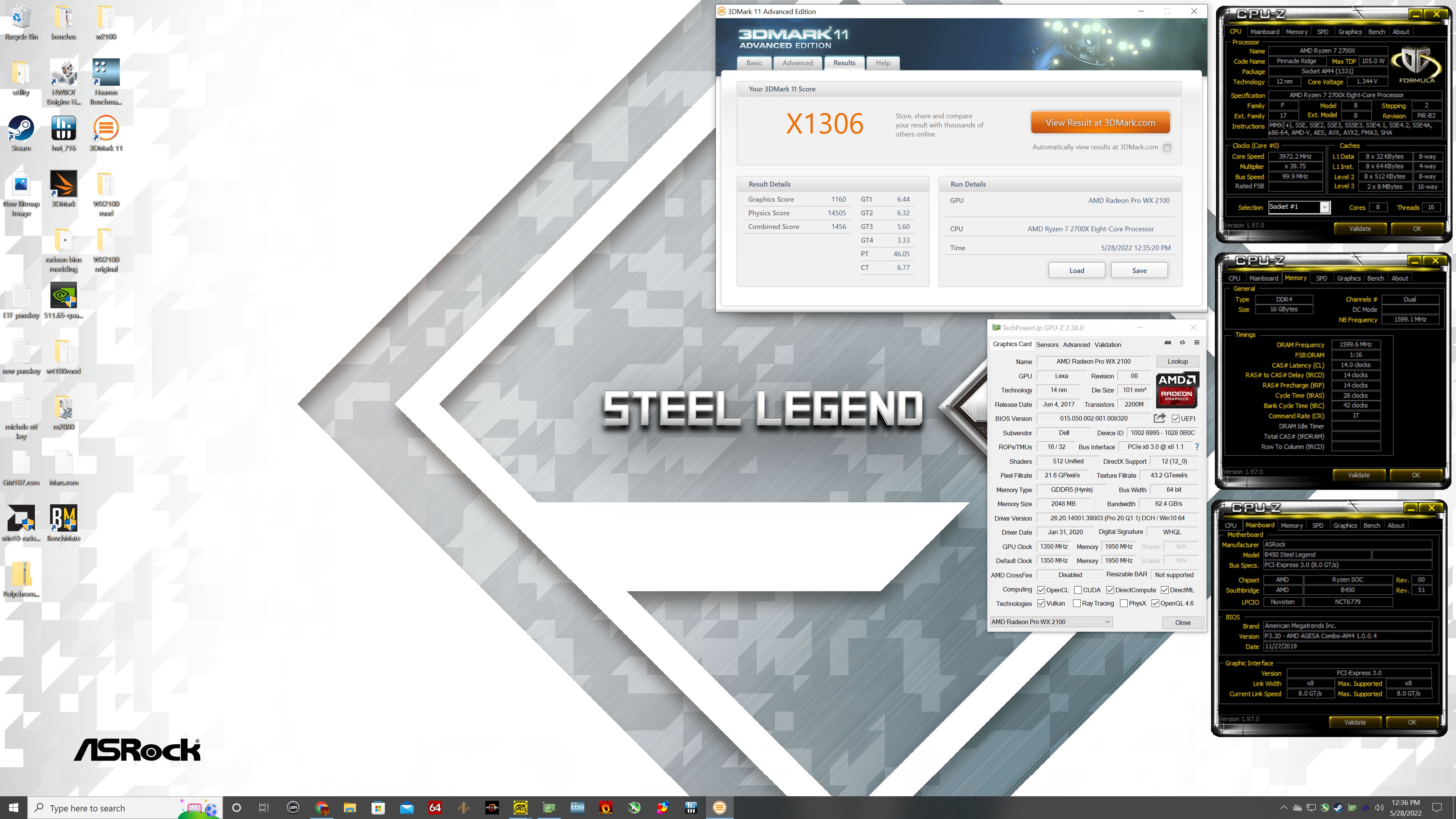Launch the 3DMark desktop shortcut
This screenshot has height=819, width=1456.
63,189
